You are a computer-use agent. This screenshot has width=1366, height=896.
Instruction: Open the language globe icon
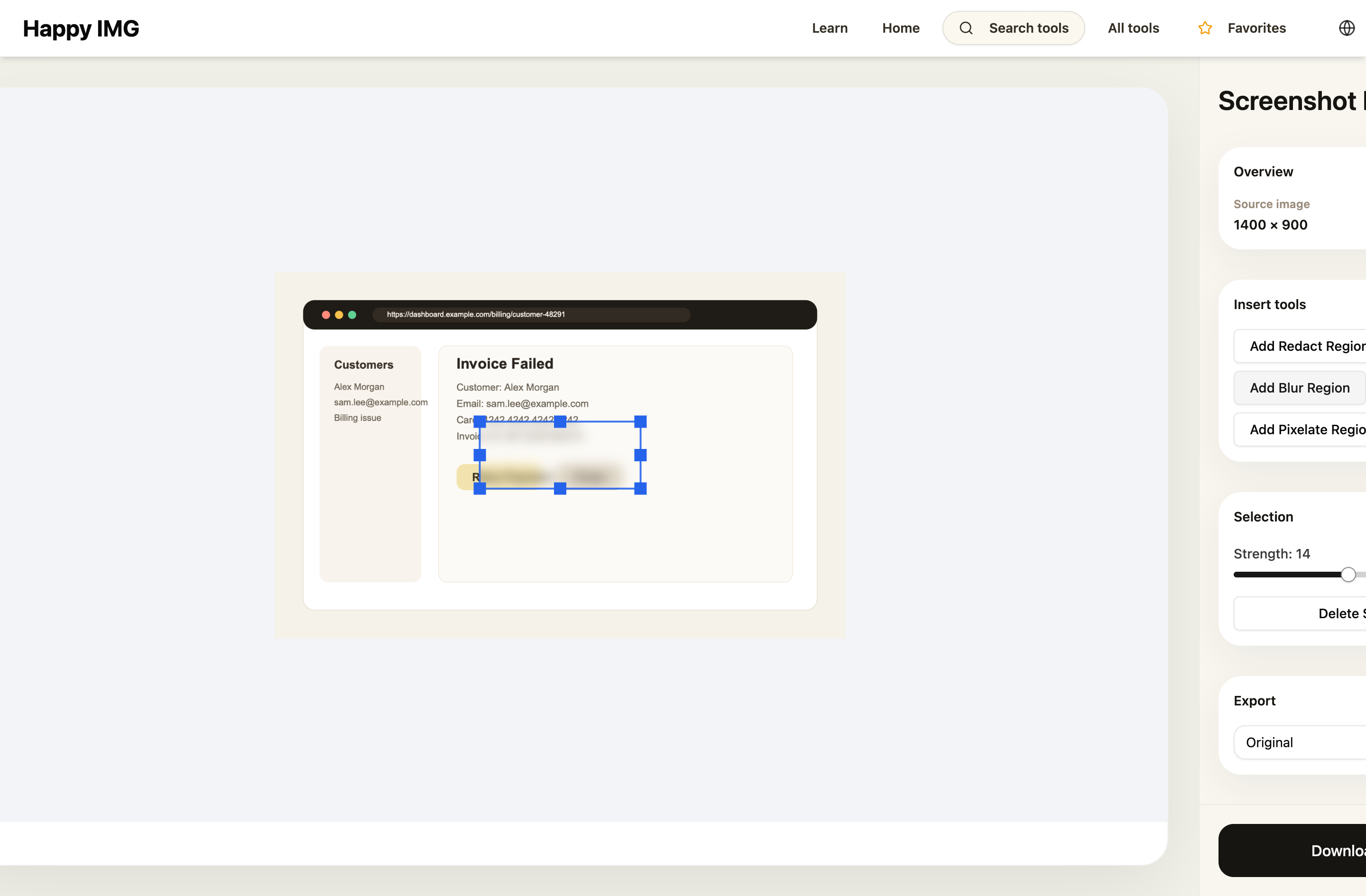click(1347, 28)
